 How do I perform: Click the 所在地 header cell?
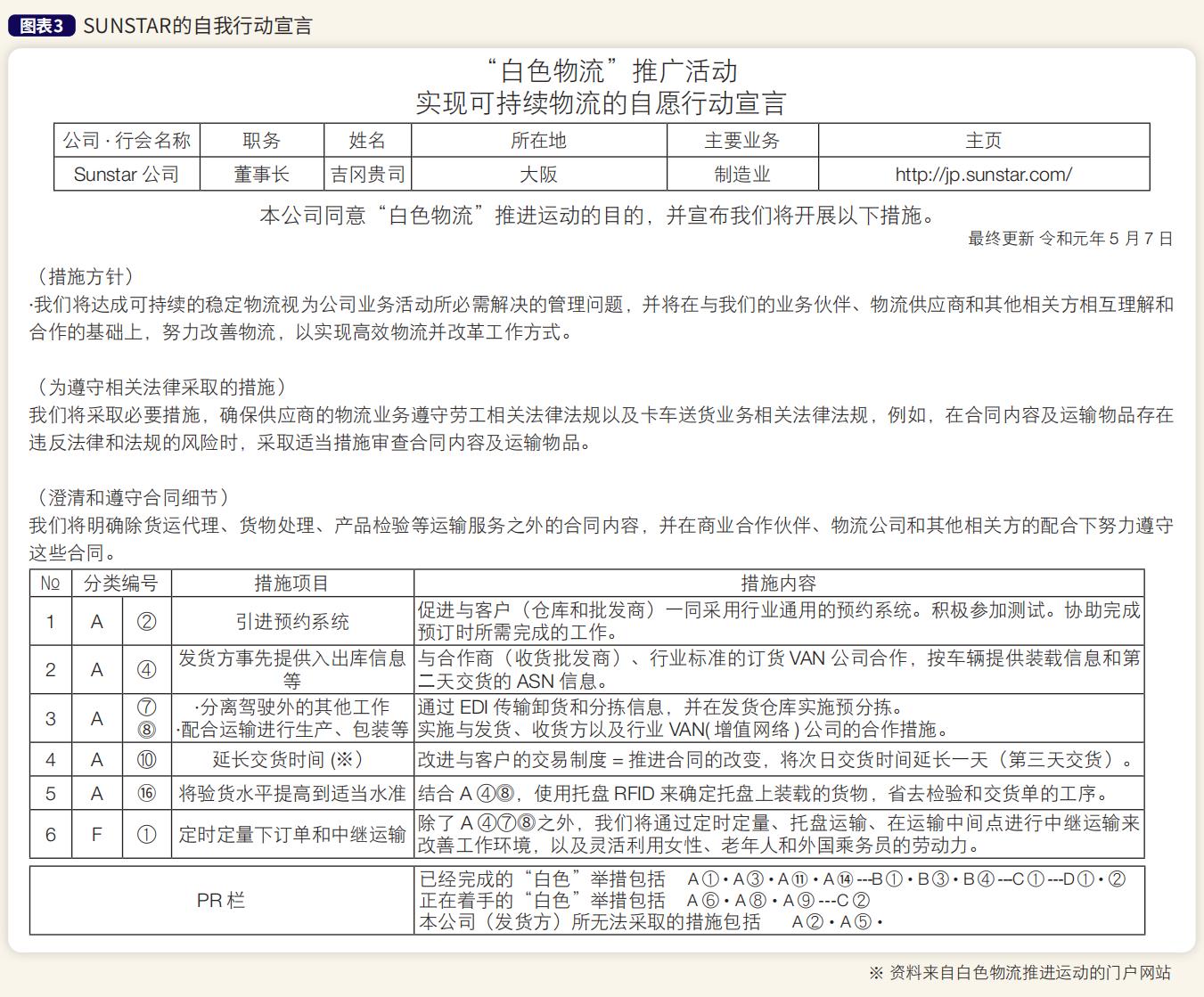tap(538, 141)
